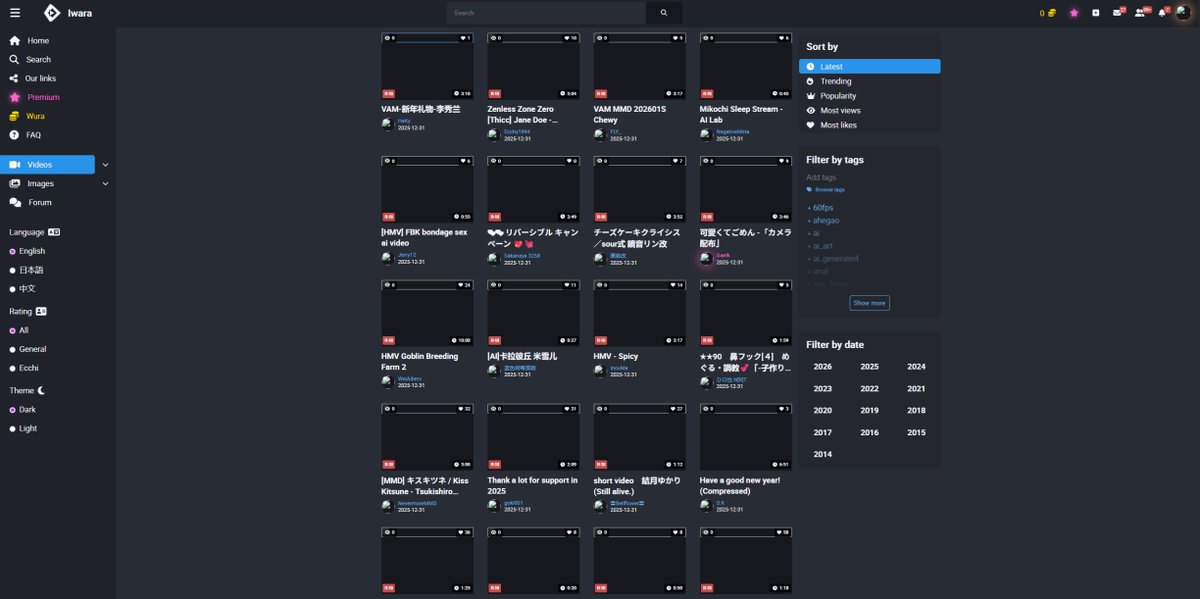The width and height of the screenshot is (1200, 599).
Task: Open uploader avatar under 可愛くてごめん video
Action: click(706, 258)
